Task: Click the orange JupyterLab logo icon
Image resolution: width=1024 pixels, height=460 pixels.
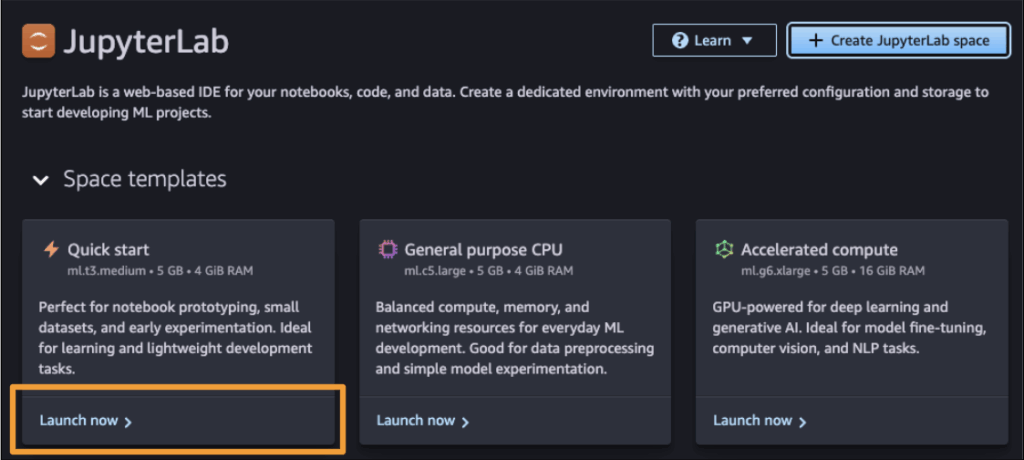Action: [x=38, y=41]
